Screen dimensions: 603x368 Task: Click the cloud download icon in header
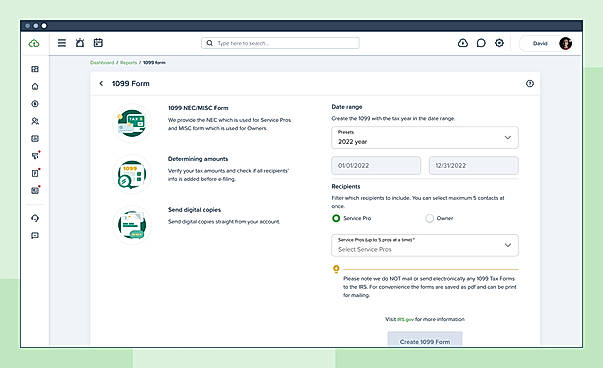(x=463, y=43)
